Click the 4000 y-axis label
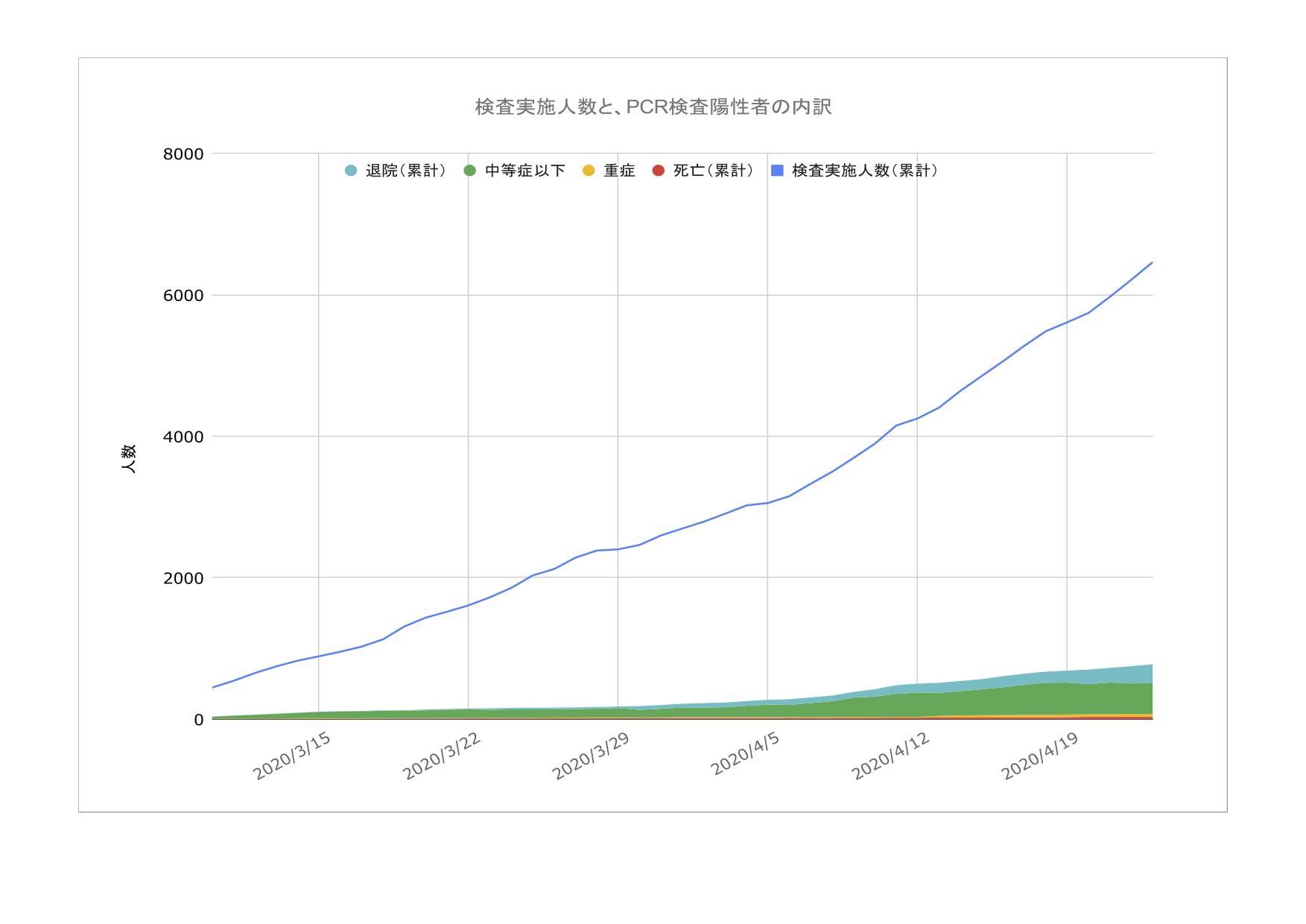 pos(183,437)
